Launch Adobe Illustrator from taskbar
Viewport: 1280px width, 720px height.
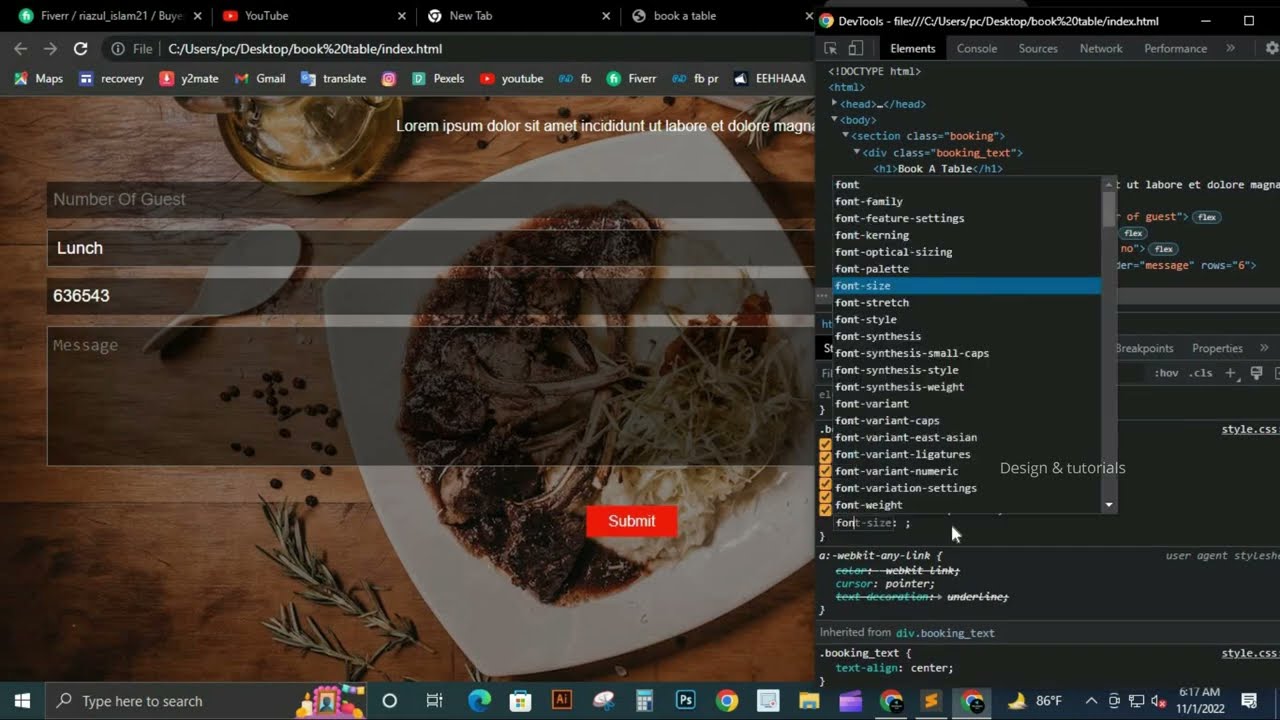coord(562,701)
